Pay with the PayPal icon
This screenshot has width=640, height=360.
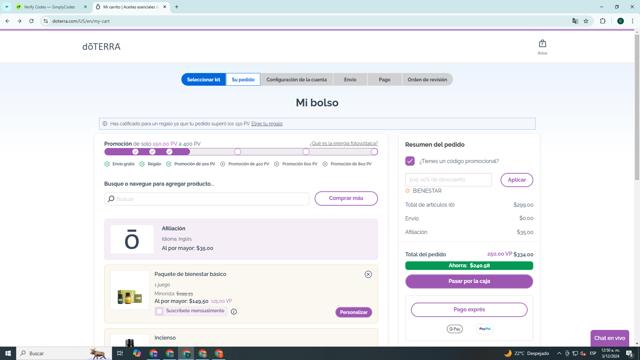tap(484, 329)
